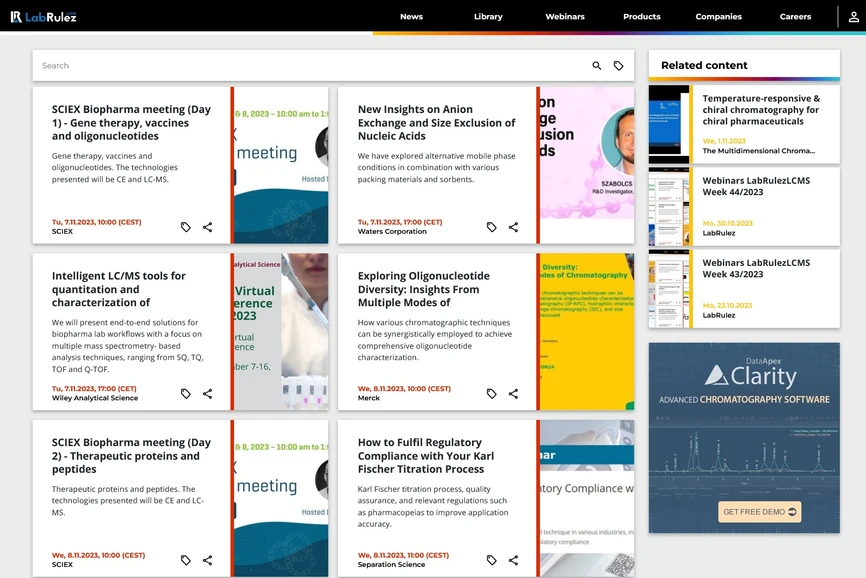
Task: Open the Products menu item
Action: [x=642, y=17]
